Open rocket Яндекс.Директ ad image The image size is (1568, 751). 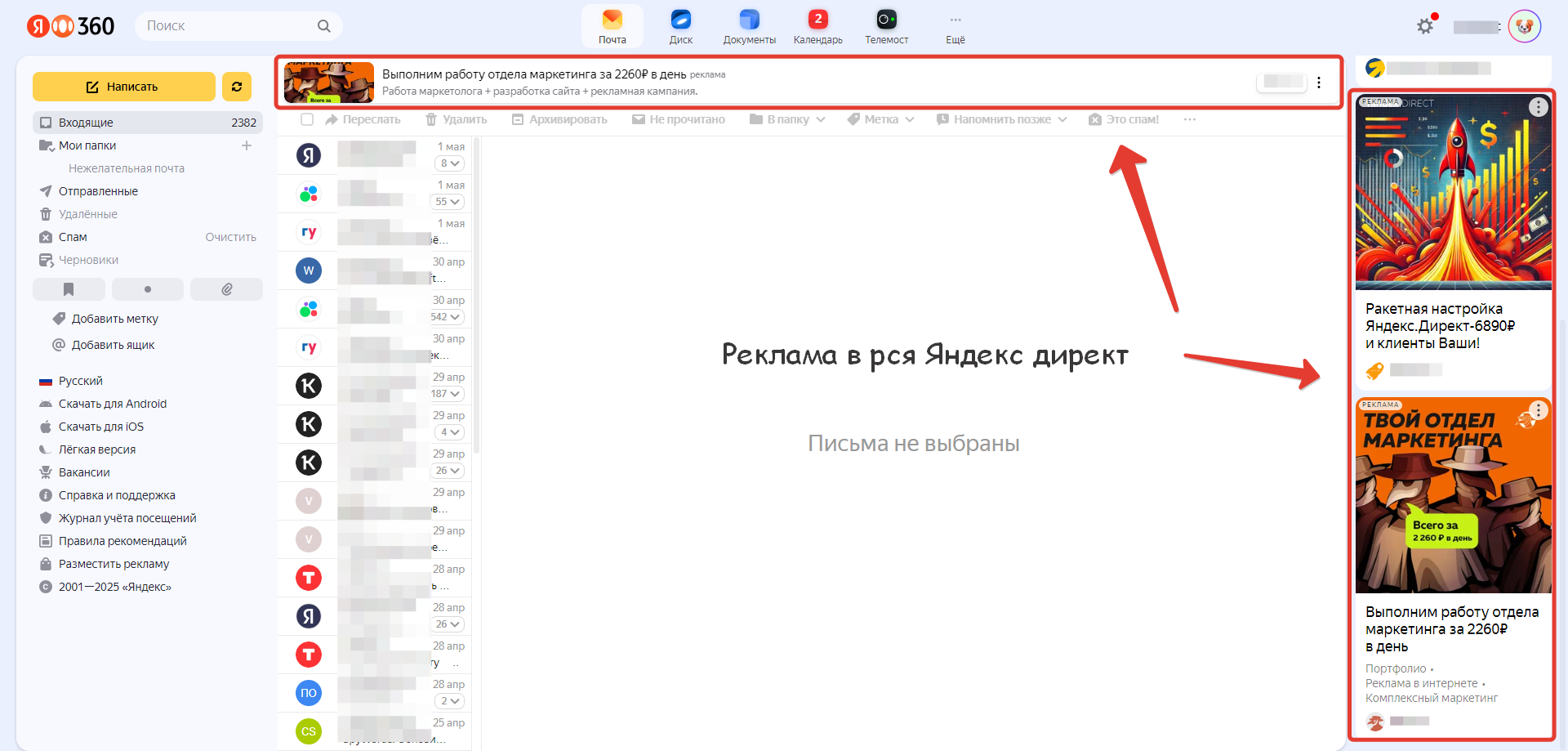click(1454, 192)
